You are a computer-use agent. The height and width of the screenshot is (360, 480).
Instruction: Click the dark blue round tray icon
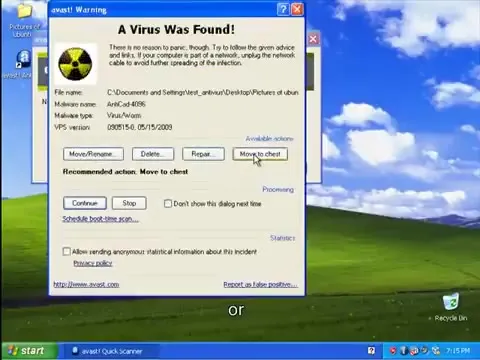404,351
